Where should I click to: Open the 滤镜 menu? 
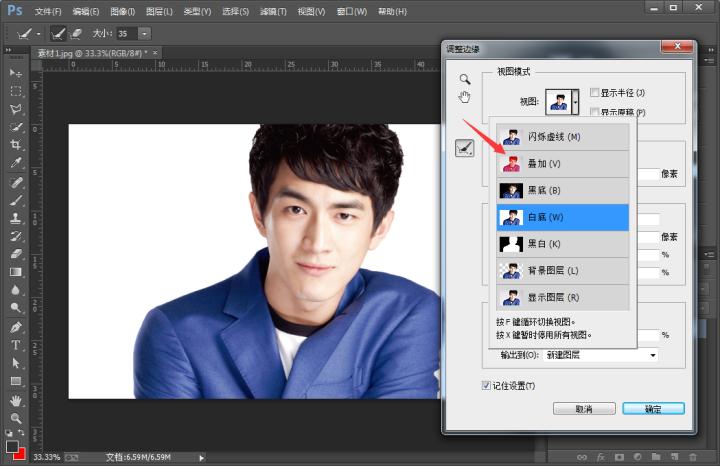tap(273, 11)
